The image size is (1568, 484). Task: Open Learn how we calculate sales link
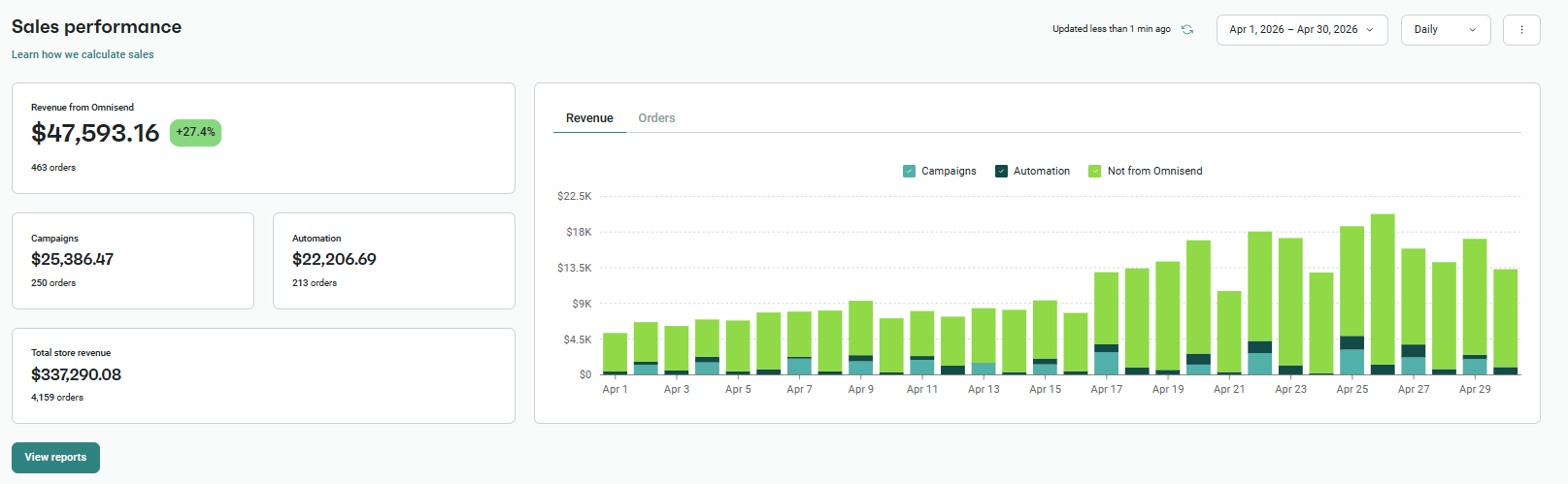(x=83, y=54)
